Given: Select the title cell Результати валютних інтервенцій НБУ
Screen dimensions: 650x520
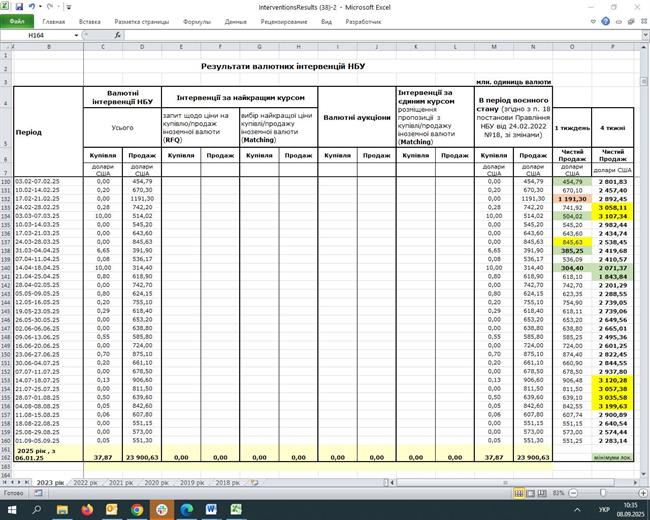Looking at the screenshot, I should (x=283, y=66).
